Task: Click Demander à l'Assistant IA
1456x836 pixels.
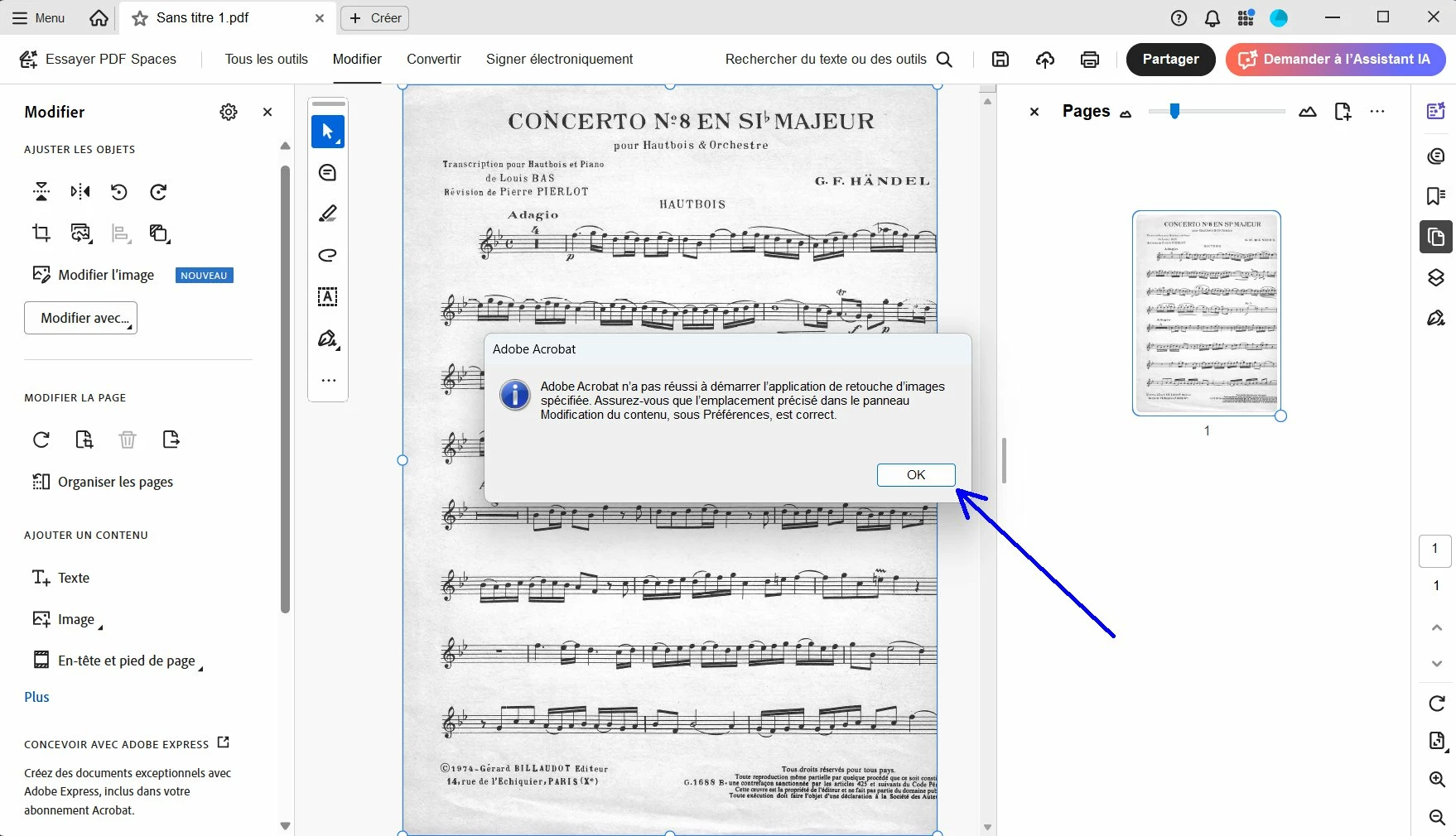Action: tap(1335, 59)
